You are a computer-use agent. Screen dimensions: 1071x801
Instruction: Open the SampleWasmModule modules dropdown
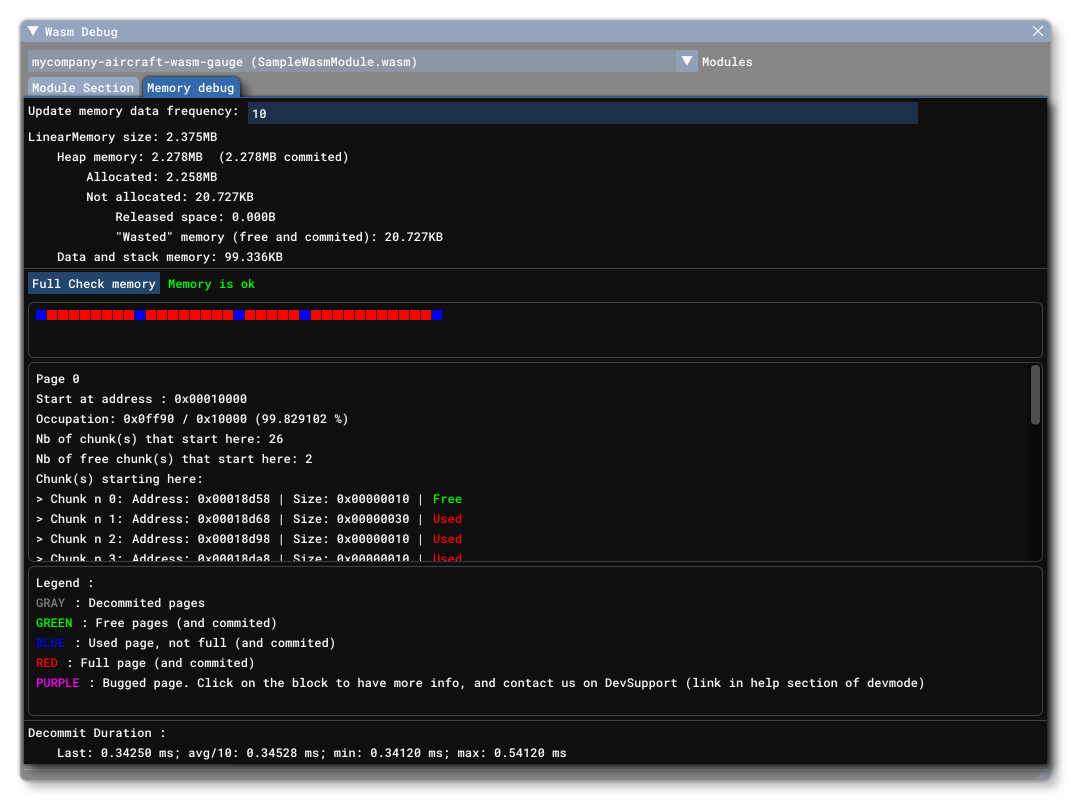coord(350,61)
